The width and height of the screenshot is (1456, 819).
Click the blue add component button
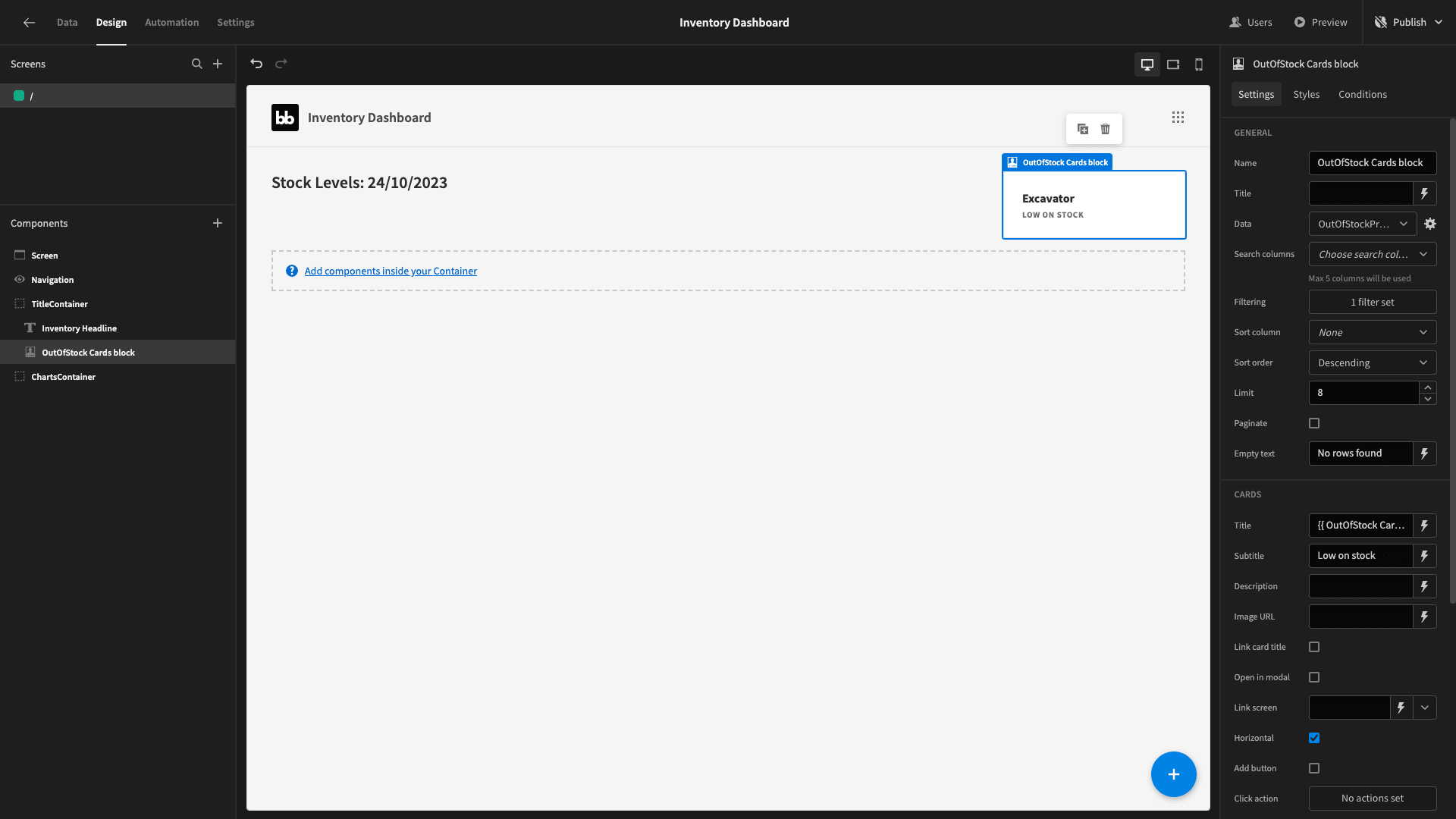coord(1173,774)
